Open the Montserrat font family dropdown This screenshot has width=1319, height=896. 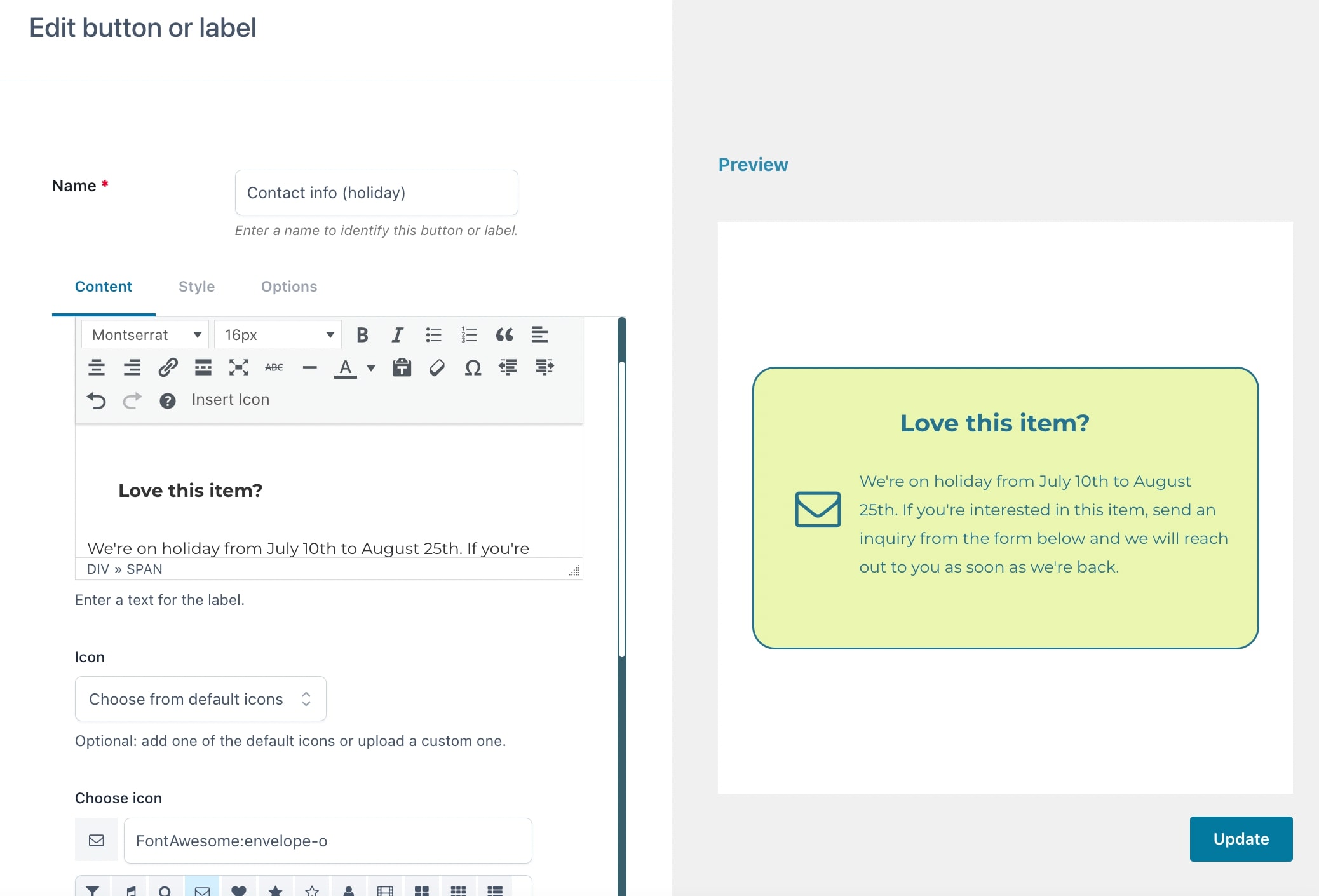point(145,335)
